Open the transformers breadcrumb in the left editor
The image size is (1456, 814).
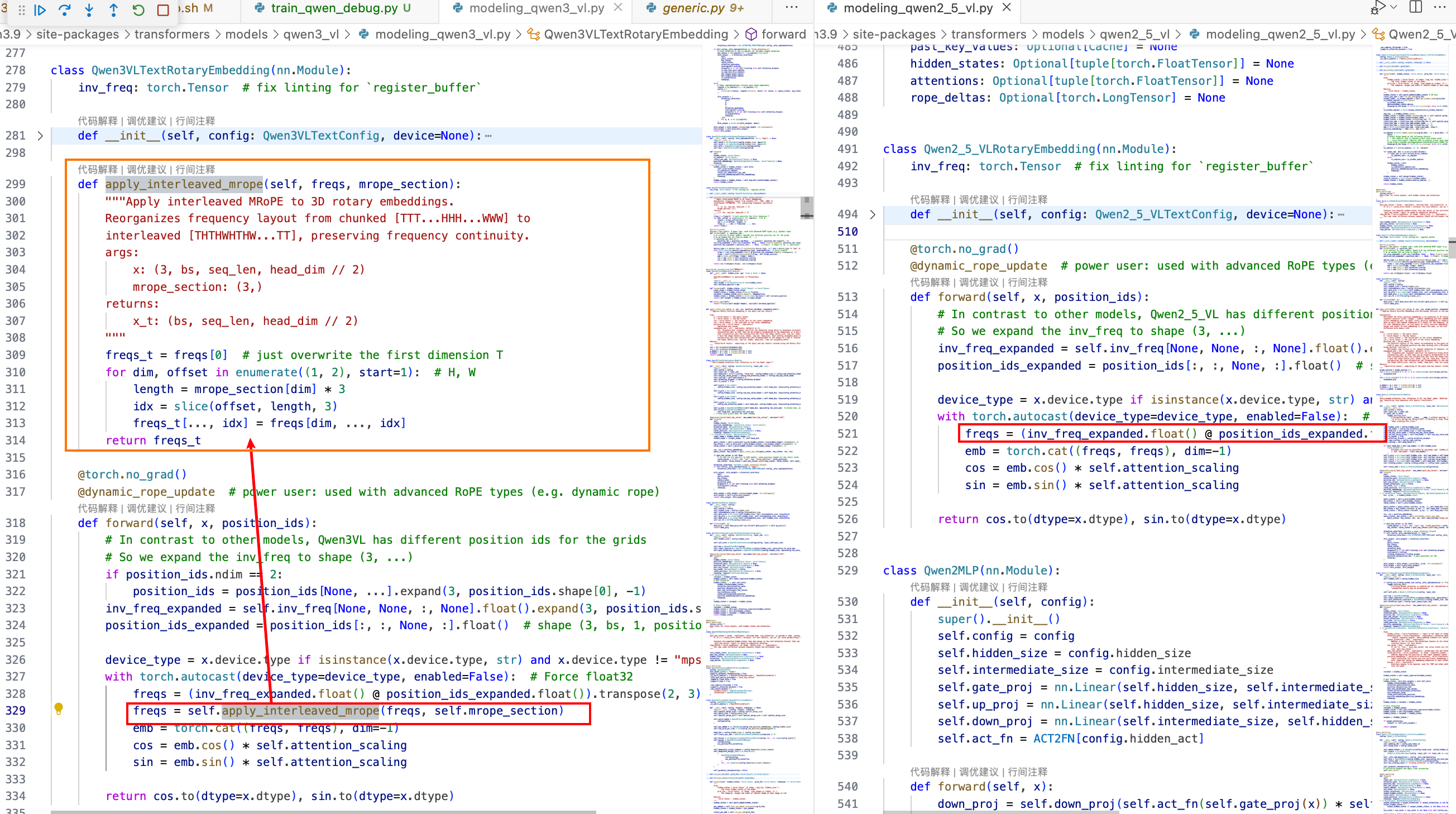172,34
